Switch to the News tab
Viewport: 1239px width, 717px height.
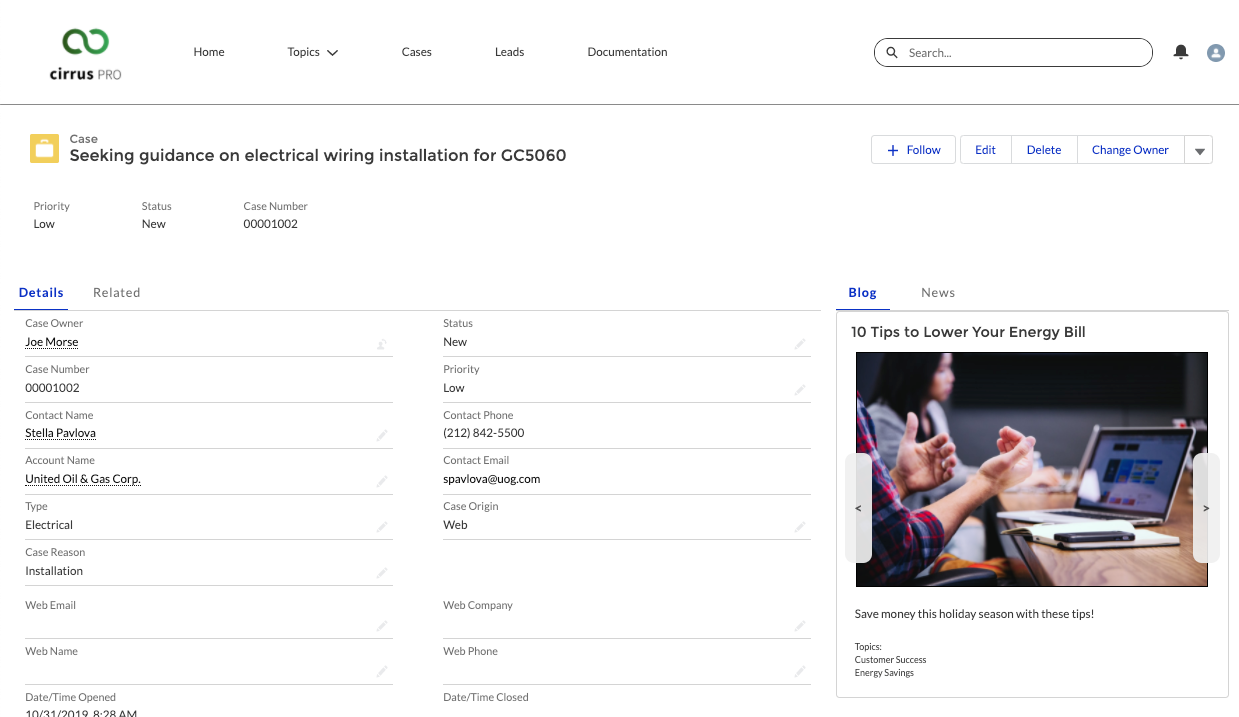[x=937, y=293]
